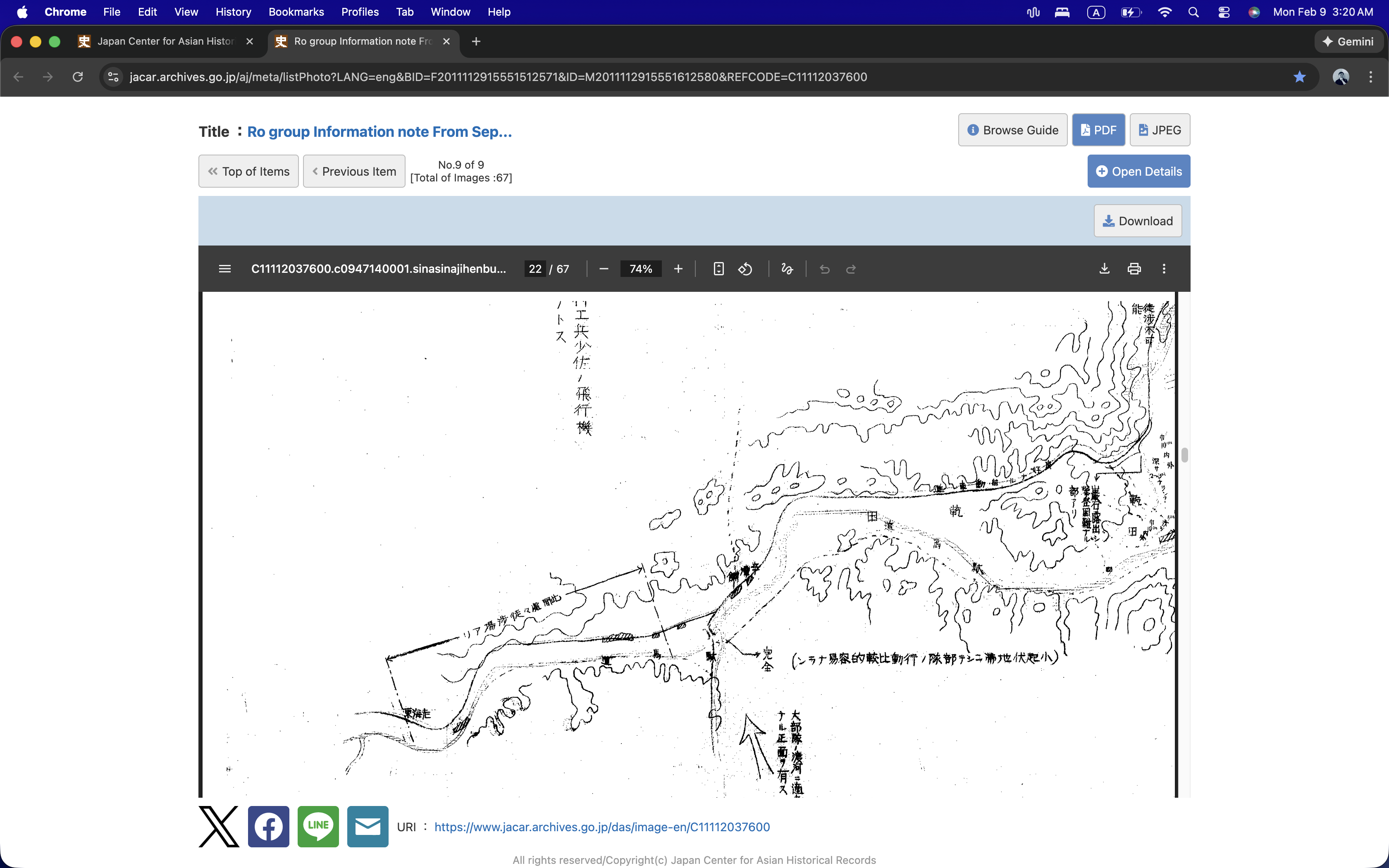Print the PDF document
The height and width of the screenshot is (868, 1389).
pos(1134,269)
